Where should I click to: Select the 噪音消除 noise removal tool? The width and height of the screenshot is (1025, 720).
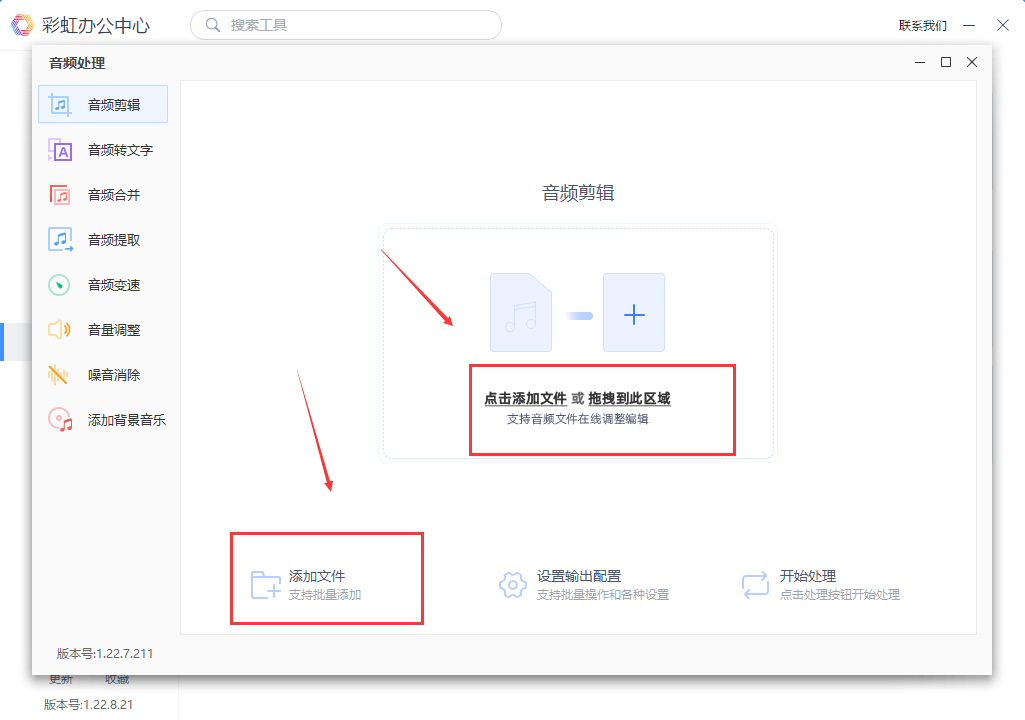pyautogui.click(x=103, y=374)
